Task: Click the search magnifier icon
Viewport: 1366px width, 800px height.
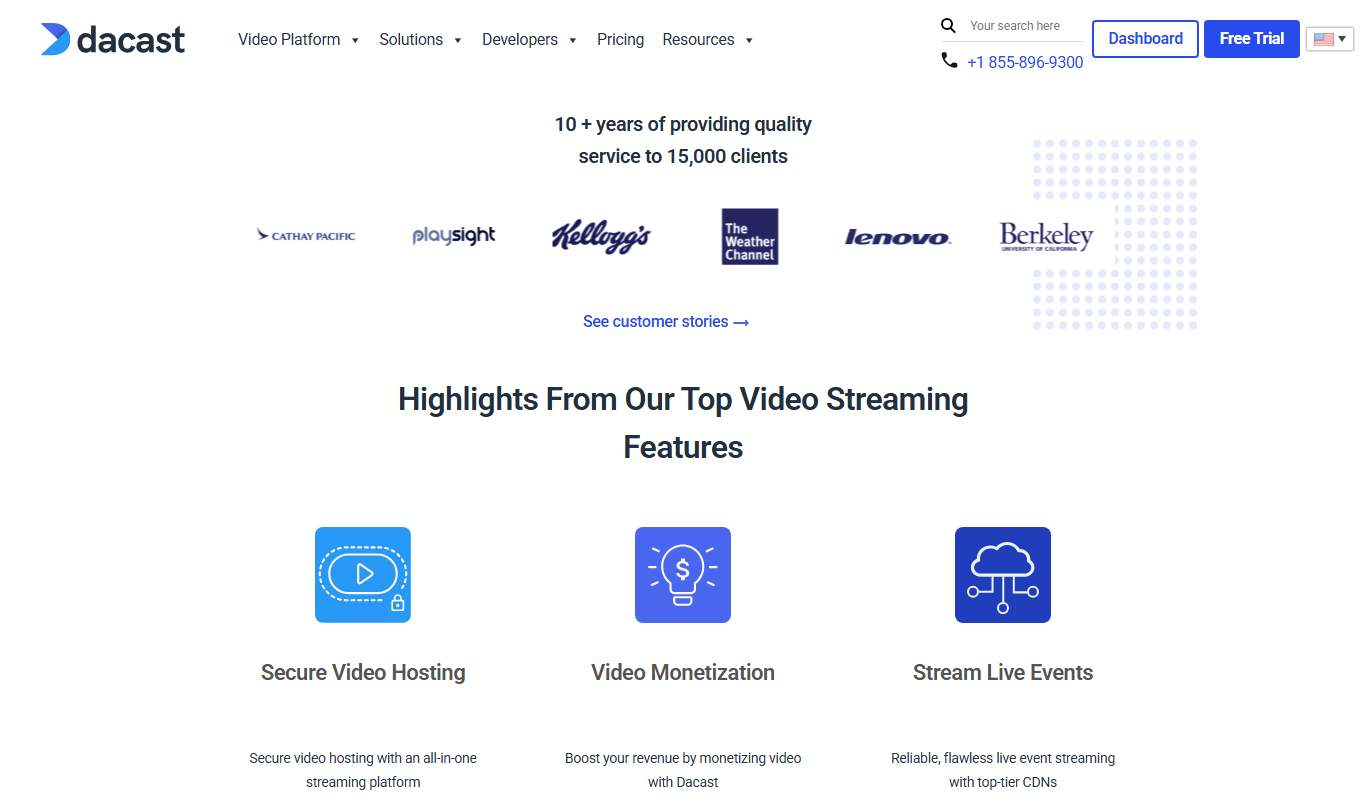Action: pyautogui.click(x=949, y=26)
